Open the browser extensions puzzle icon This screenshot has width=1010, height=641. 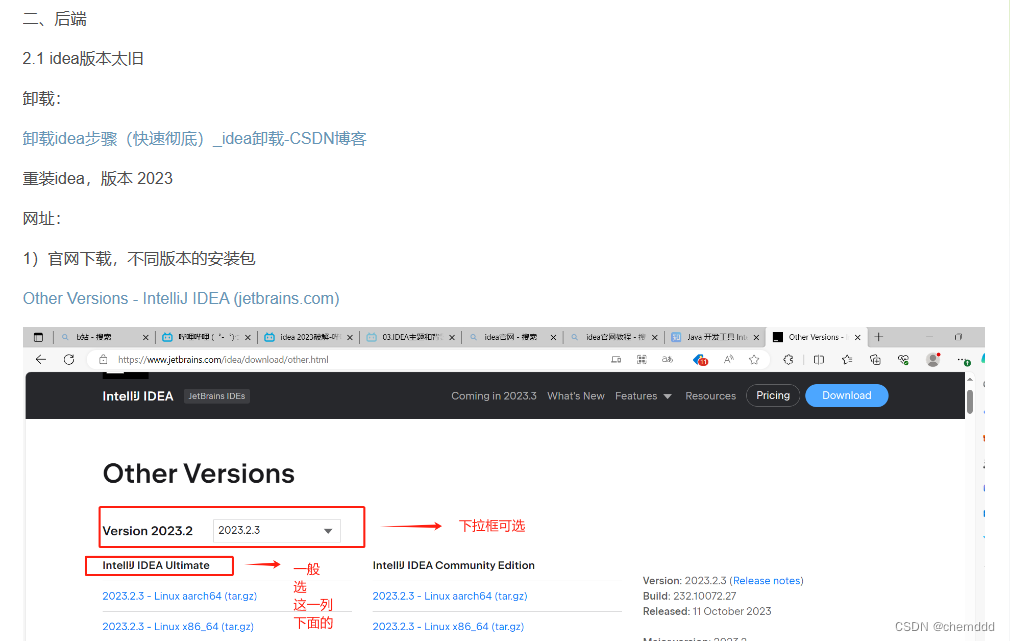(x=788, y=359)
